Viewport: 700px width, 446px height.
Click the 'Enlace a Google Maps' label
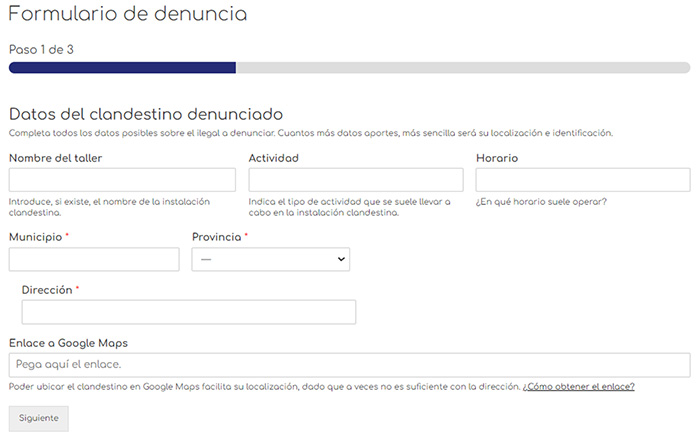click(x=68, y=343)
